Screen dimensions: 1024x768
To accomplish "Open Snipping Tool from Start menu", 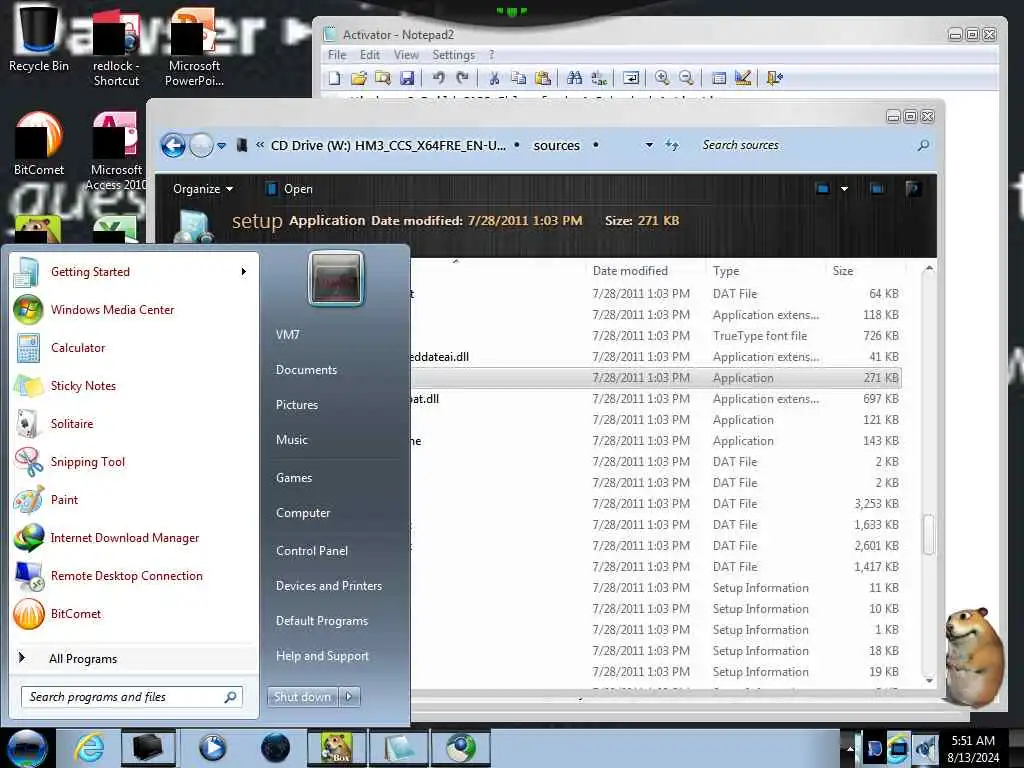I will click(x=135, y=462).
